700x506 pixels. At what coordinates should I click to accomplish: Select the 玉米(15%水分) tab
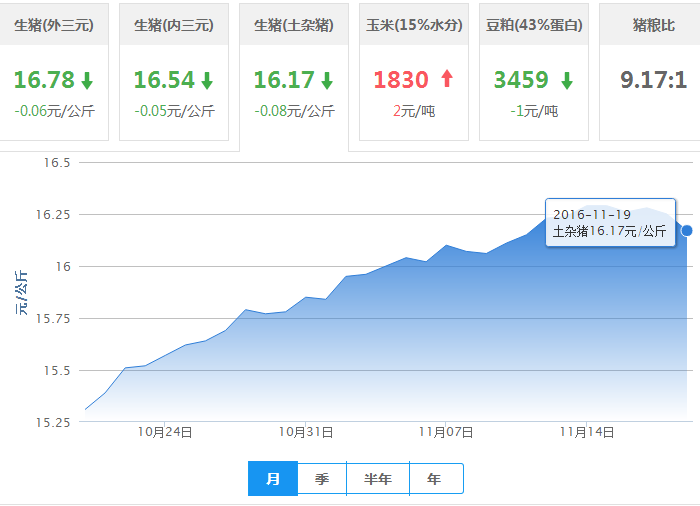[414, 25]
